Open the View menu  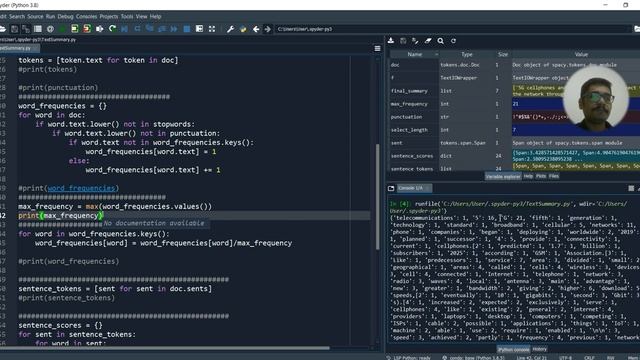tap(141, 16)
